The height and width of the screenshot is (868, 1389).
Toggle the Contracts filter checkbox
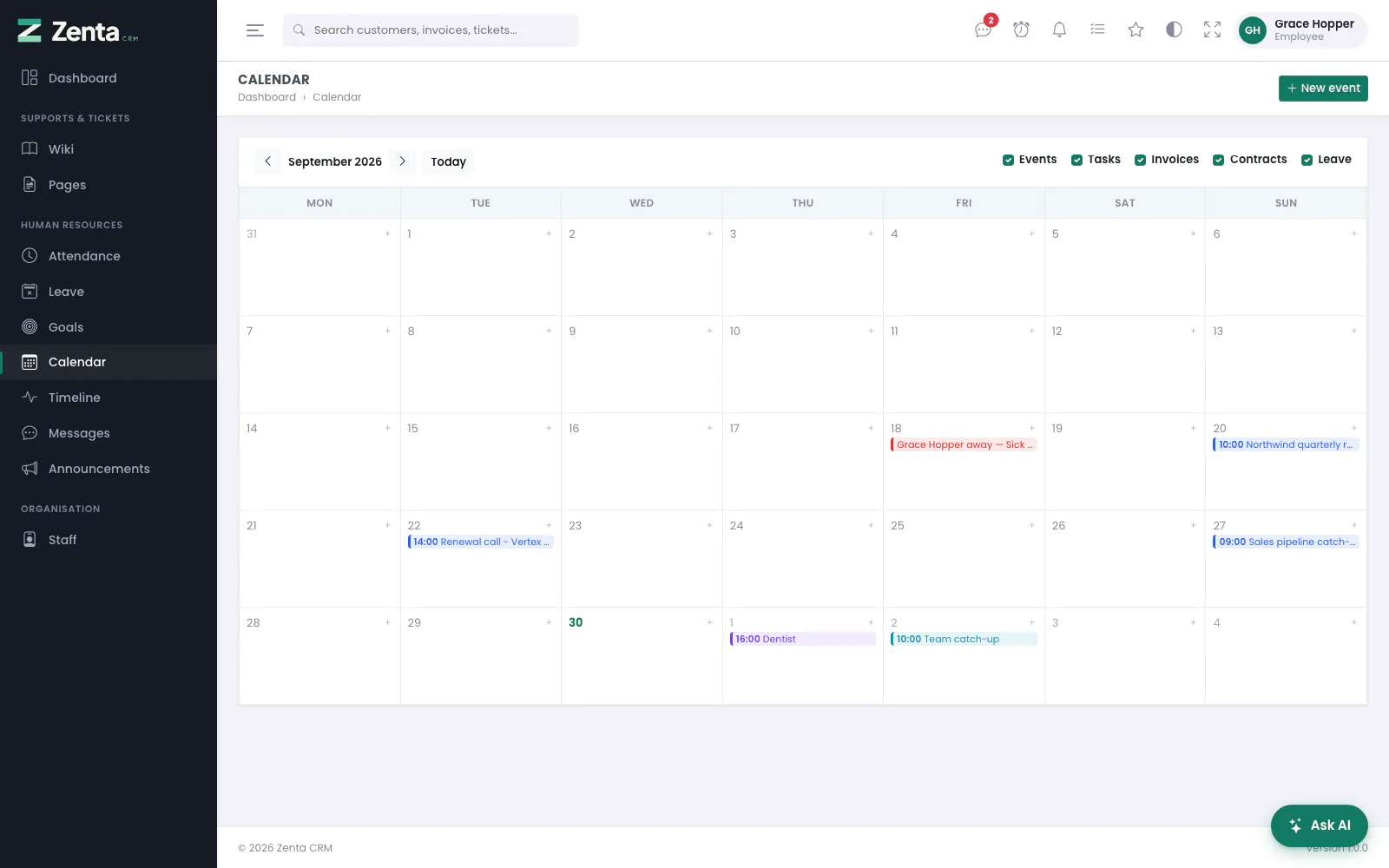[x=1218, y=160]
